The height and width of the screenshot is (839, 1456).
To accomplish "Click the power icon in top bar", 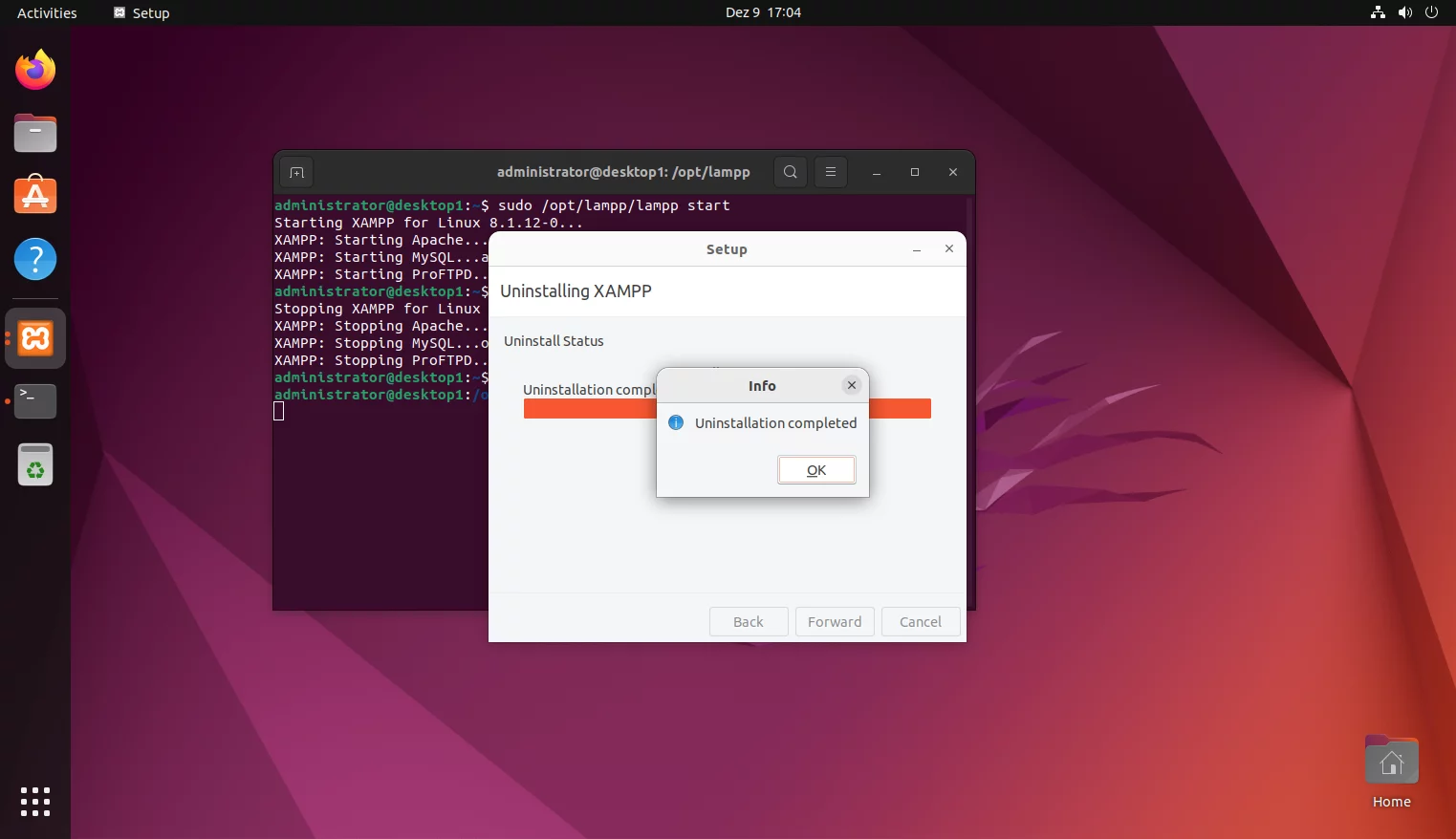I will pyautogui.click(x=1431, y=12).
